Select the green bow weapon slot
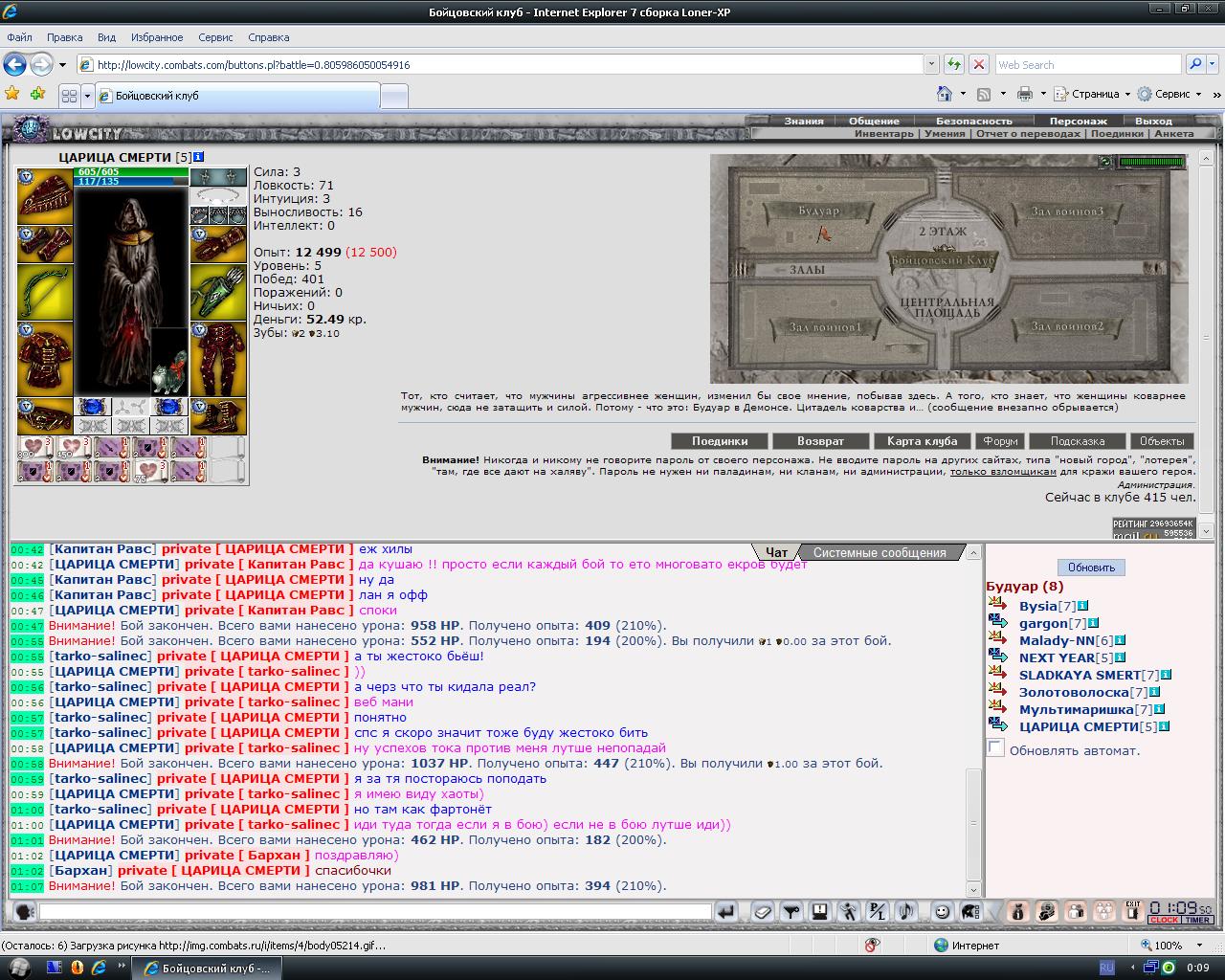 pos(44,292)
